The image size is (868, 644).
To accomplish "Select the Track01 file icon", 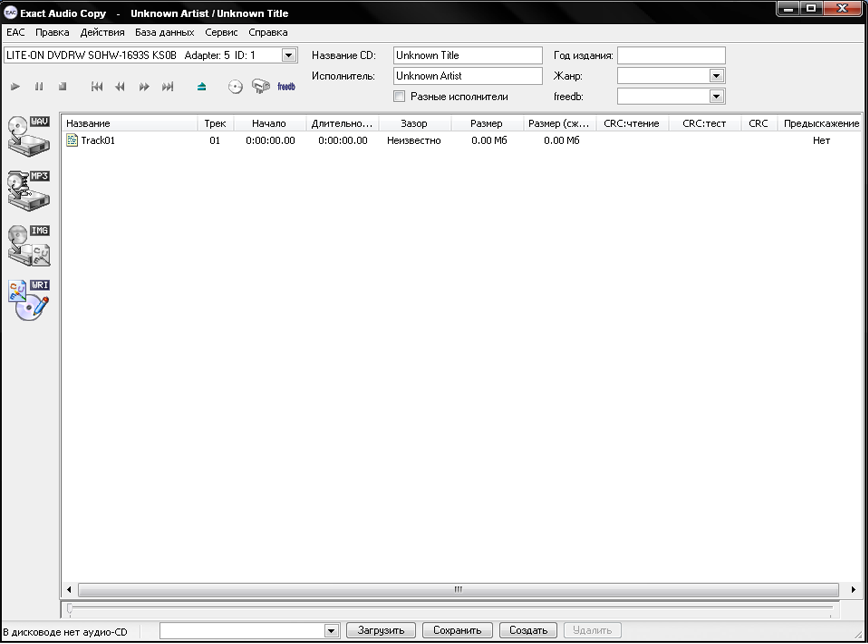I will 71,140.
